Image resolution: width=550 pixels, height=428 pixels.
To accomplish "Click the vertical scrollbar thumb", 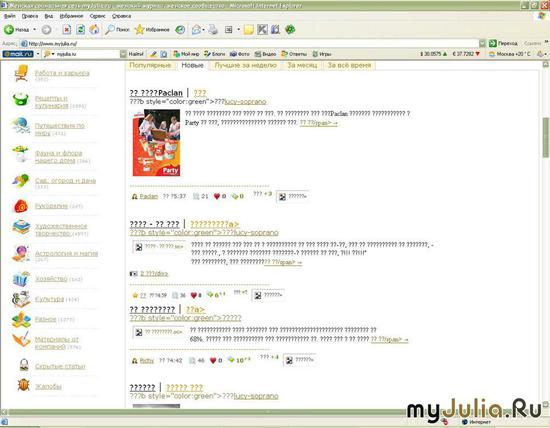I will click(546, 137).
